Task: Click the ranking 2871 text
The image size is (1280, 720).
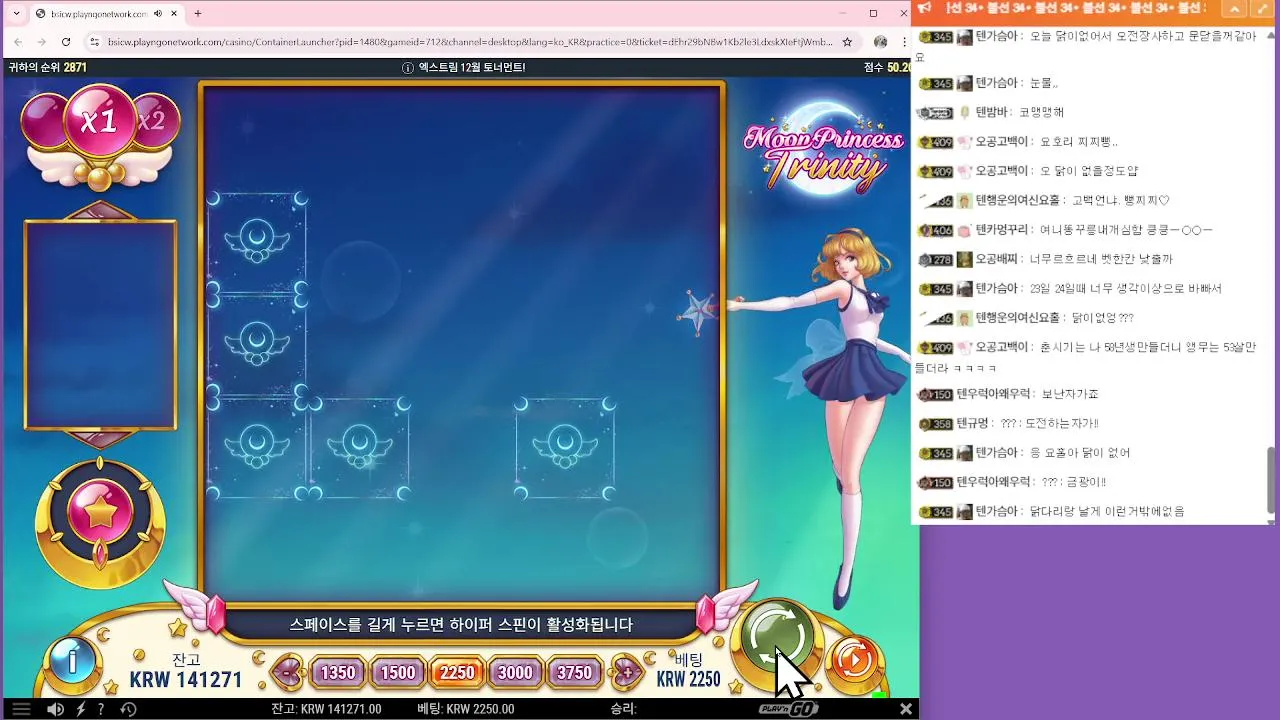Action: (x=48, y=68)
